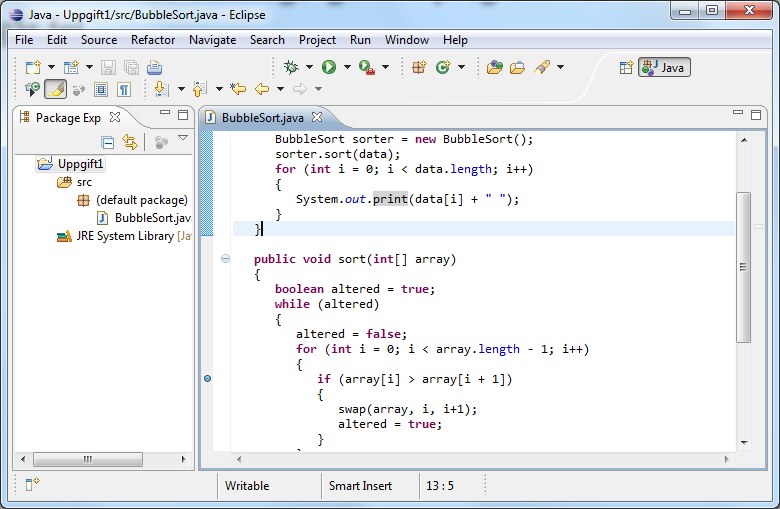Click the Last Edit Location icon
Image resolution: width=780 pixels, height=509 pixels.
[238, 89]
